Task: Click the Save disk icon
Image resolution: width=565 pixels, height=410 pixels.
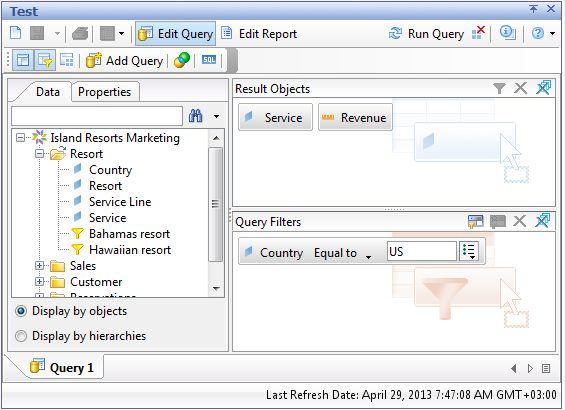Action: 37,34
